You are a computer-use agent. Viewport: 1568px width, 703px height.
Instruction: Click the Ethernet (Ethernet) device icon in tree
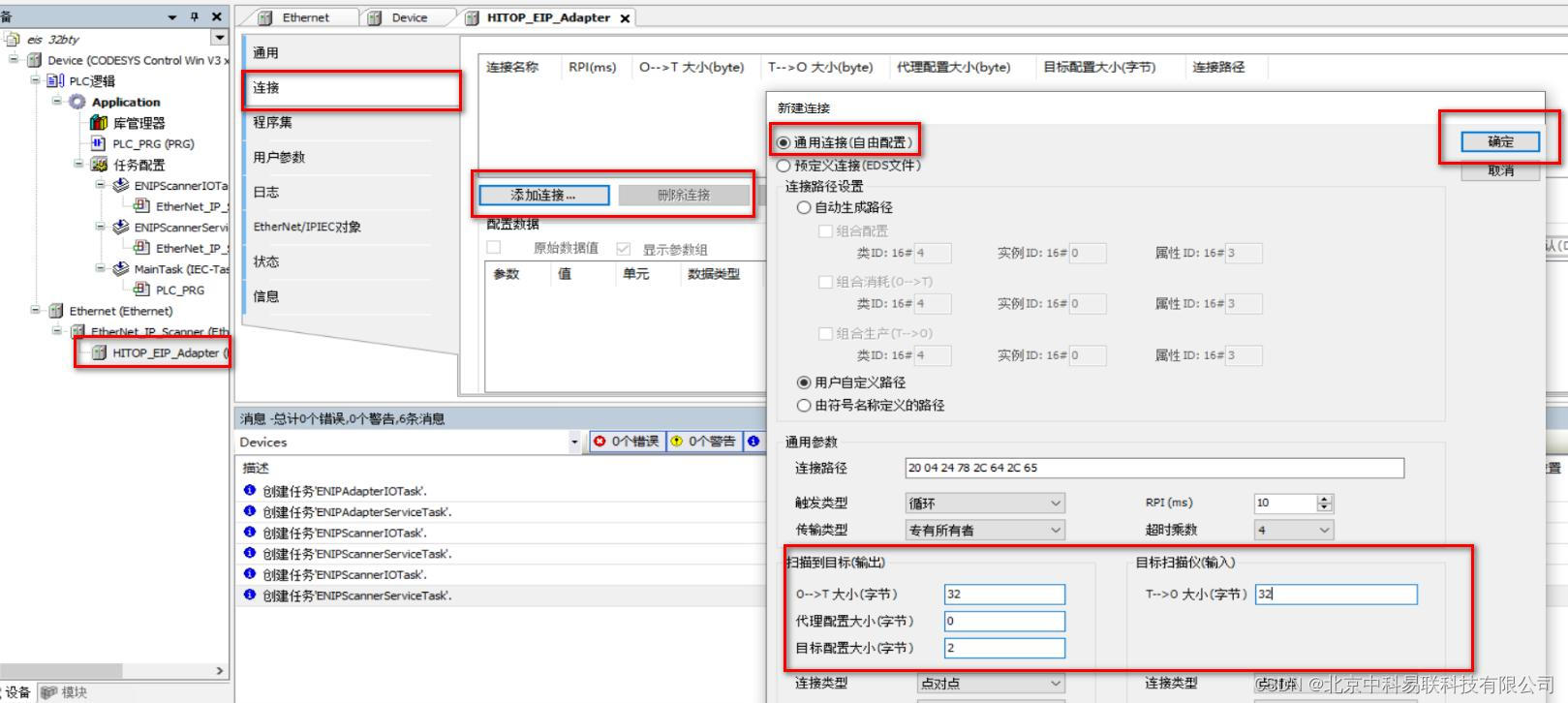coord(56,311)
